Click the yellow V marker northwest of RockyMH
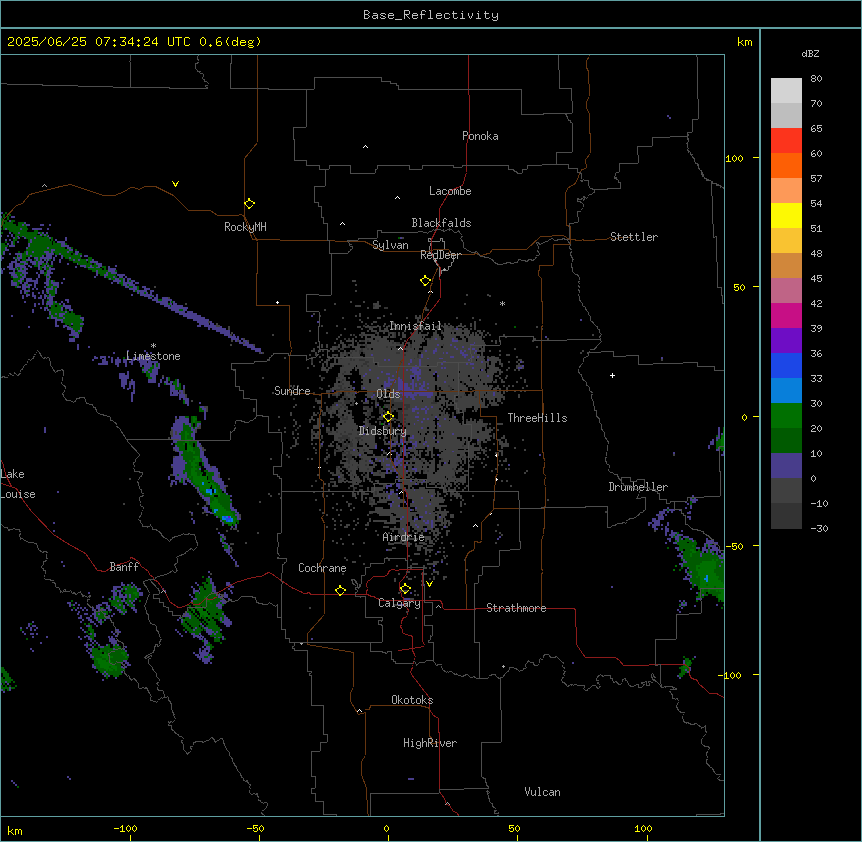 (x=175, y=184)
